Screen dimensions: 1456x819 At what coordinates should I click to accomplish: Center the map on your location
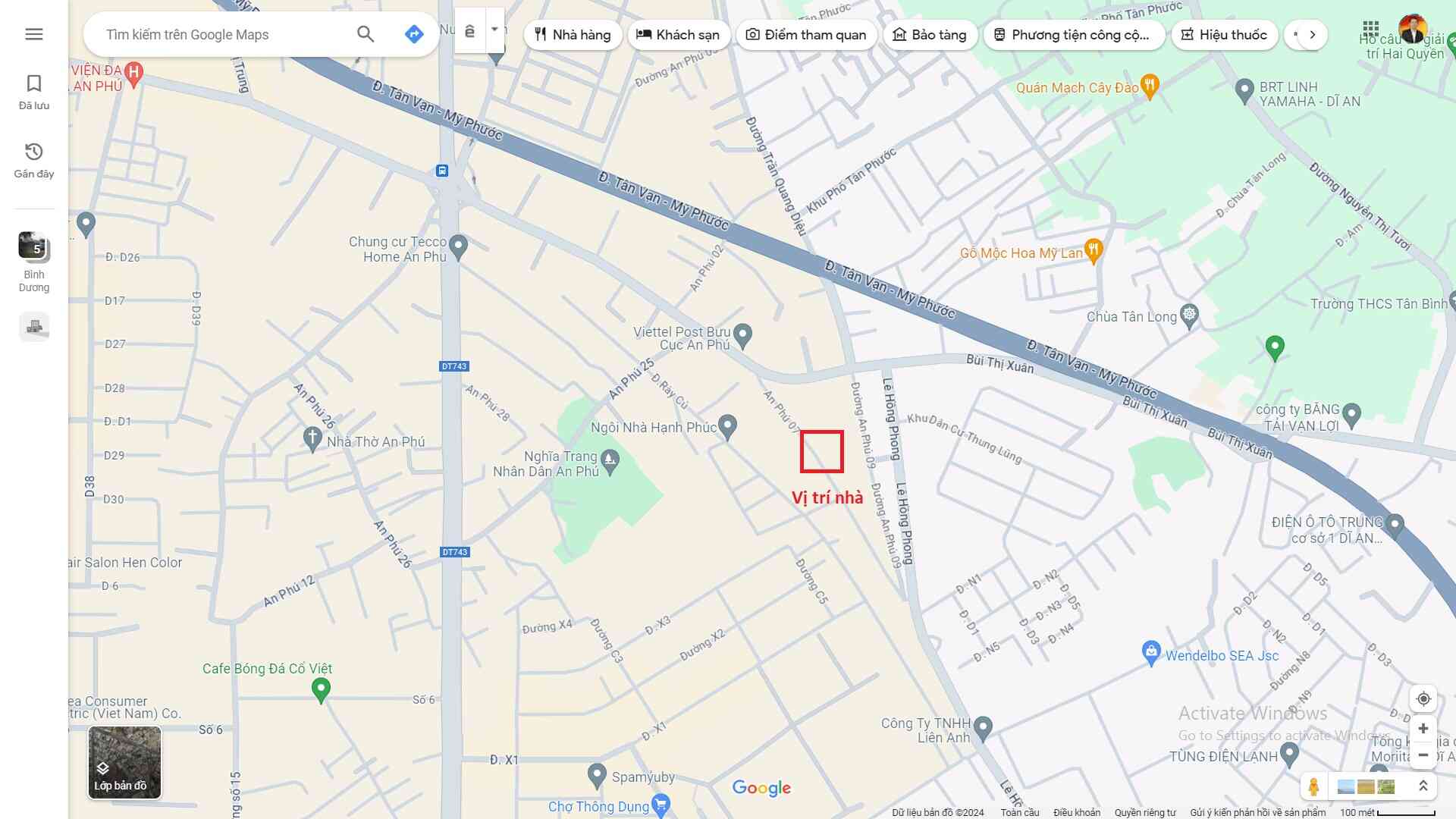tap(1423, 698)
